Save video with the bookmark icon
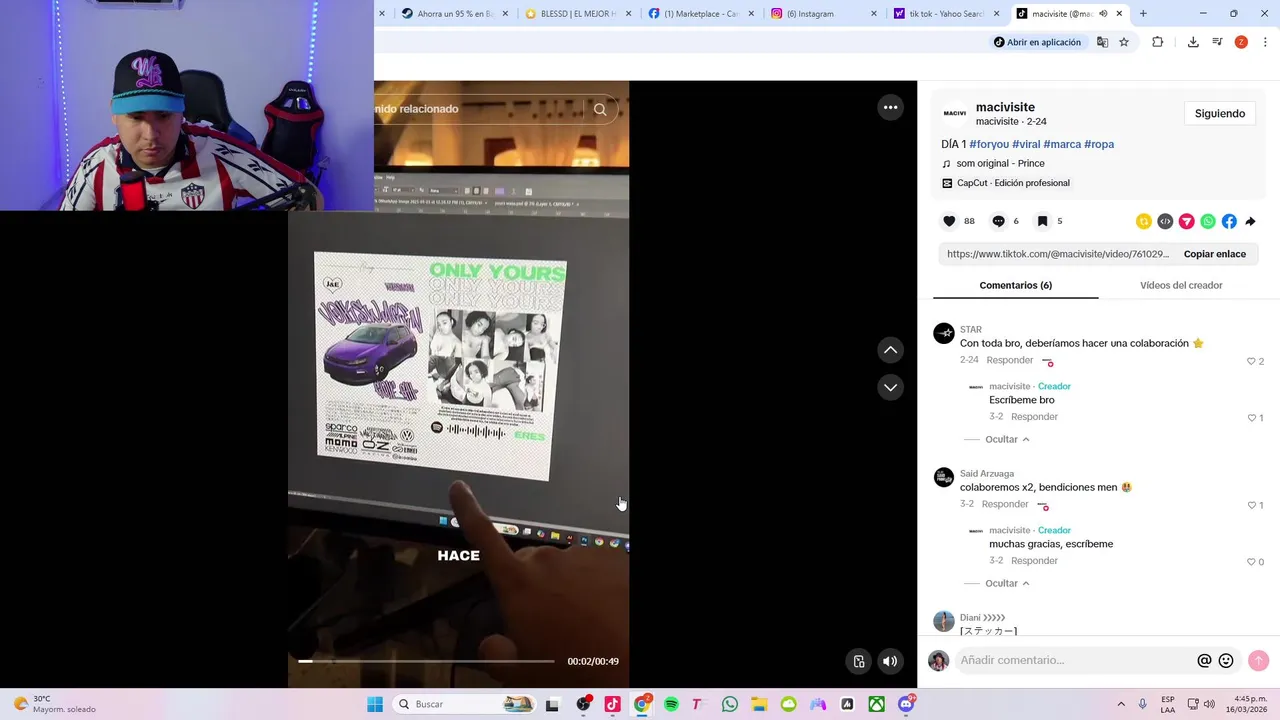1280x720 pixels. pyautogui.click(x=1042, y=221)
